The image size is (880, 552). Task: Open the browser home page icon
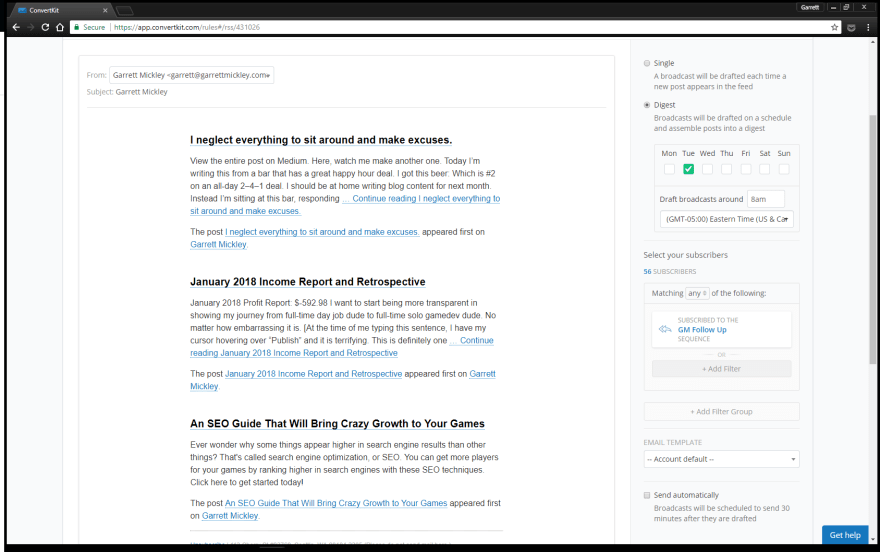coord(60,27)
